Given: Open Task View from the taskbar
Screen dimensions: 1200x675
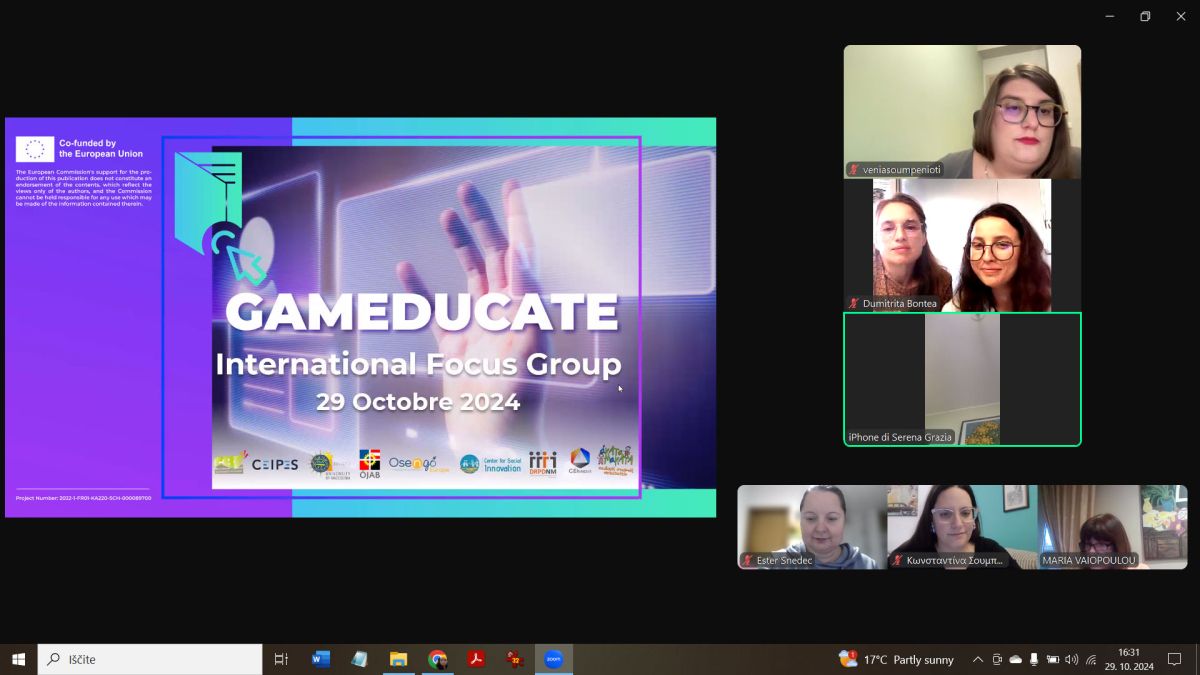Looking at the screenshot, I should pyautogui.click(x=281, y=659).
